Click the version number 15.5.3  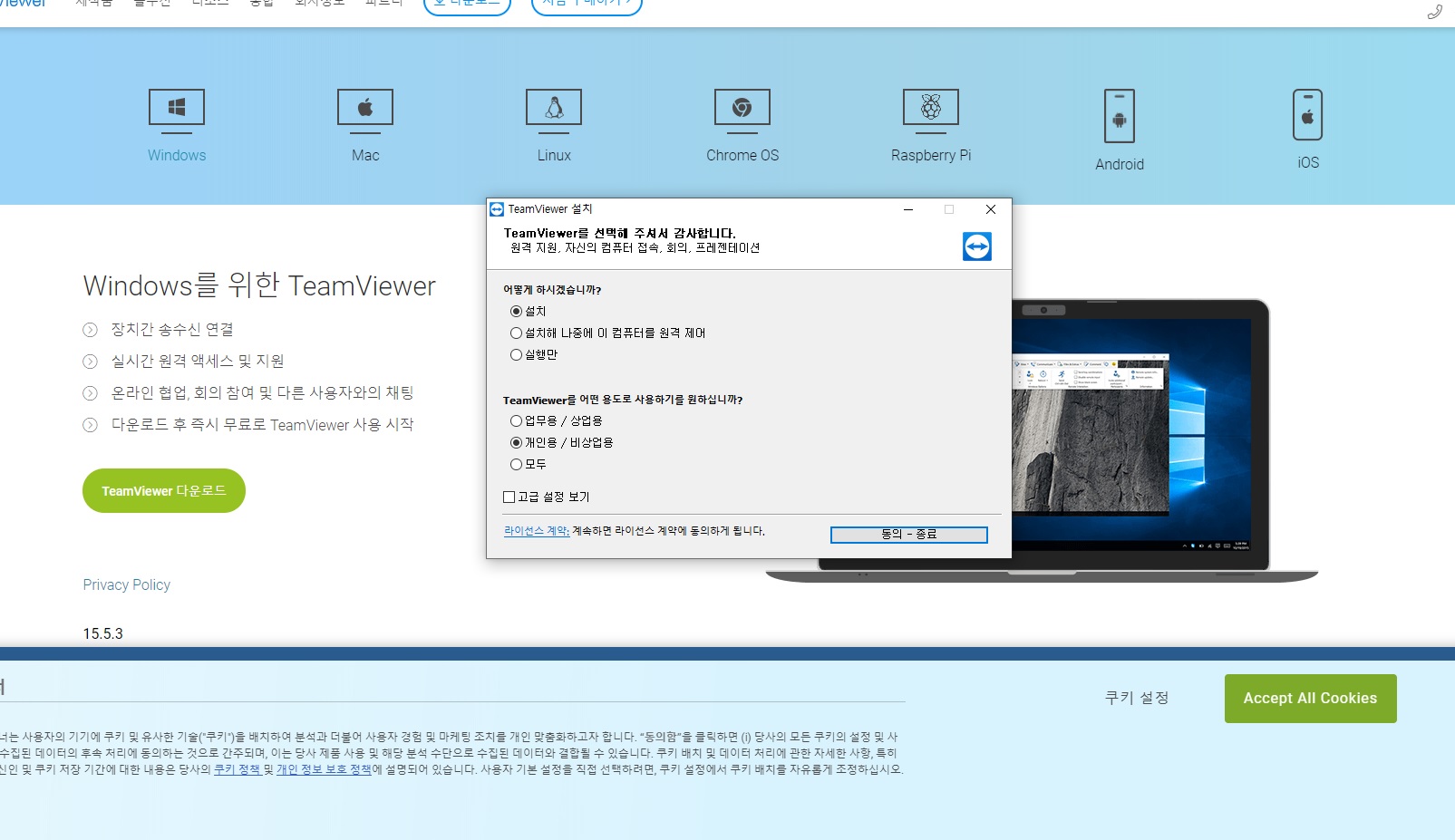pos(103,633)
